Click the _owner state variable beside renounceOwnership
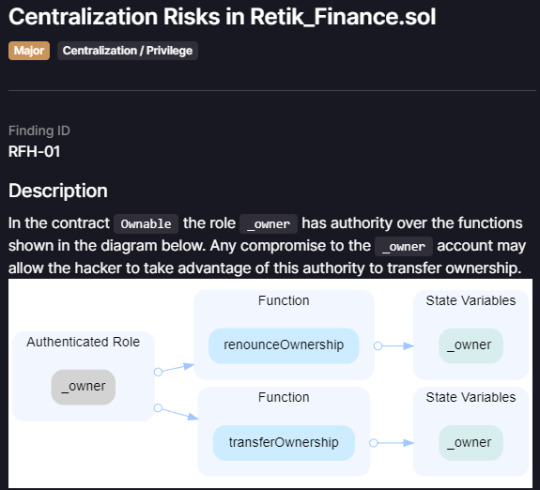540x490 pixels. coord(471,345)
